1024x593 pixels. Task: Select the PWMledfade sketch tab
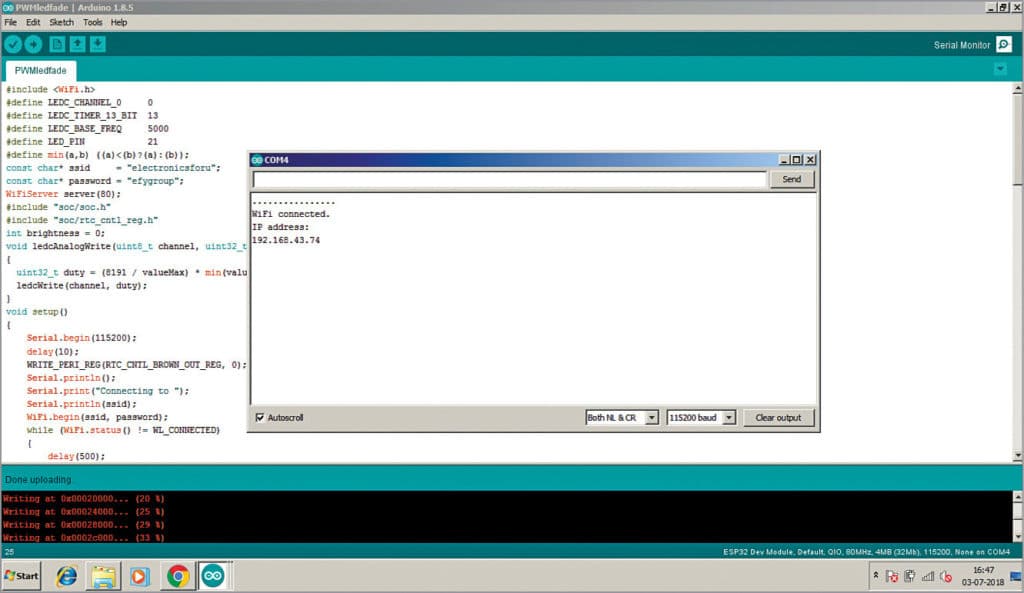click(x=40, y=71)
